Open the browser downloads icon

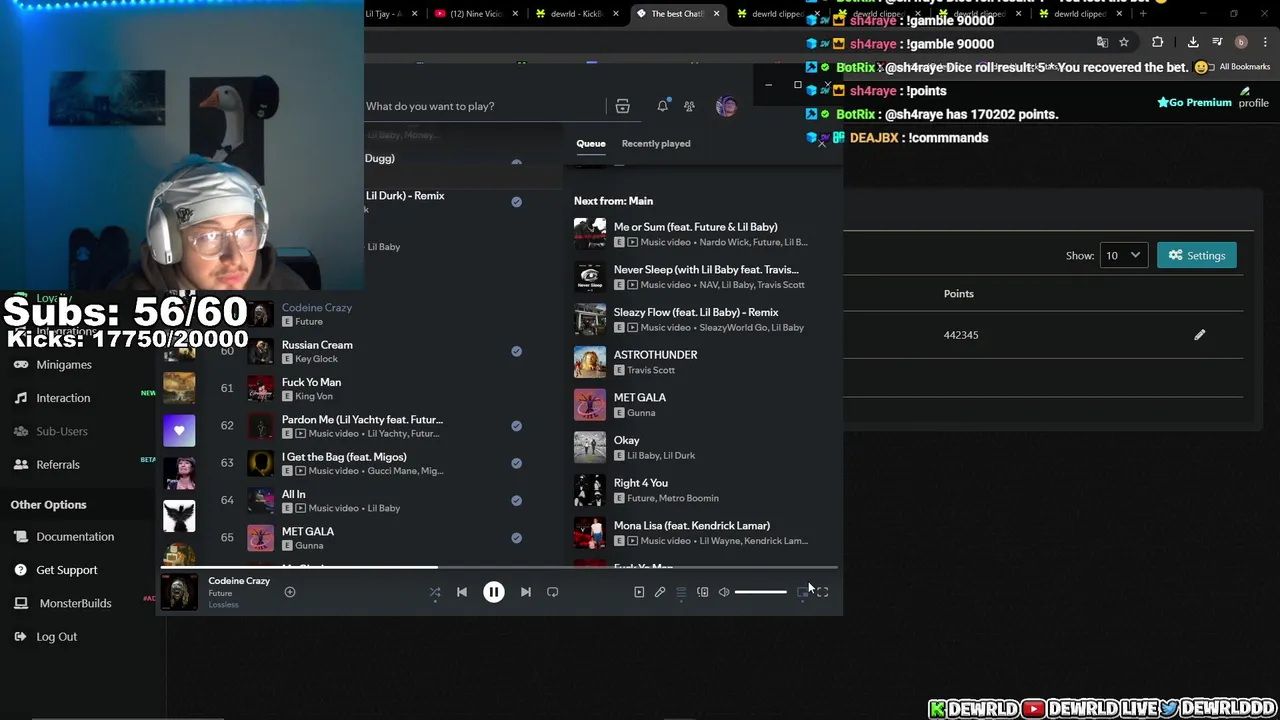1193,42
